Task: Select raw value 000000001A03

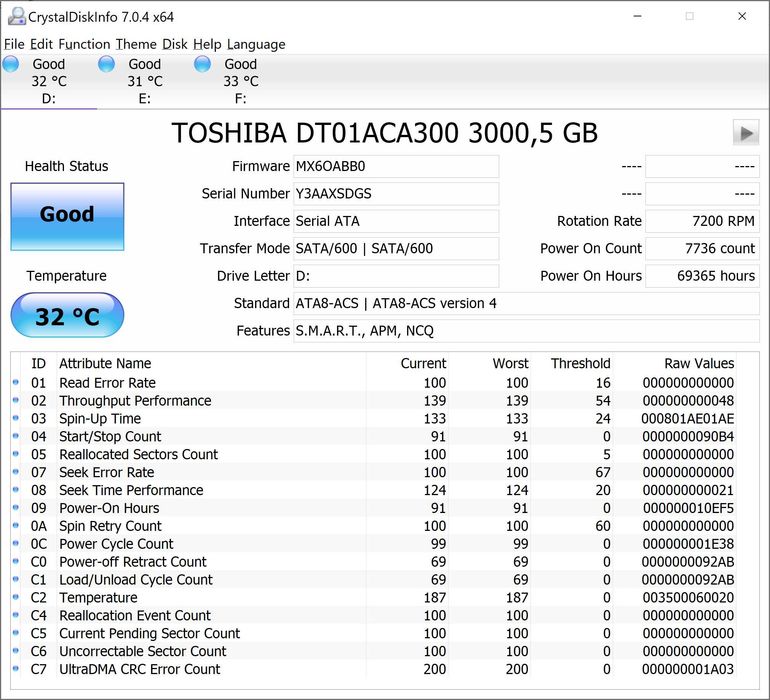Action: pyautogui.click(x=688, y=669)
